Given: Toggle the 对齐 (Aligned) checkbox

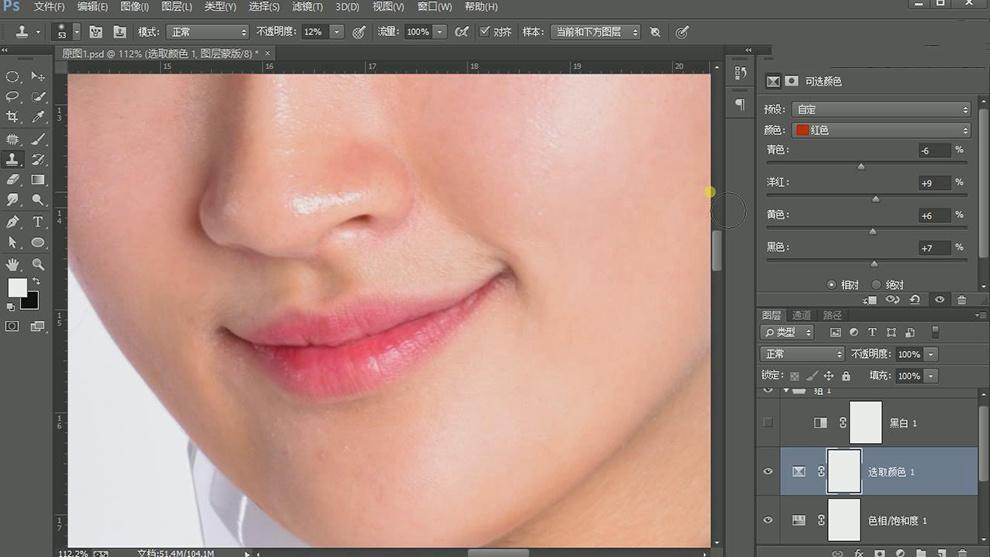Looking at the screenshot, I should (x=485, y=32).
